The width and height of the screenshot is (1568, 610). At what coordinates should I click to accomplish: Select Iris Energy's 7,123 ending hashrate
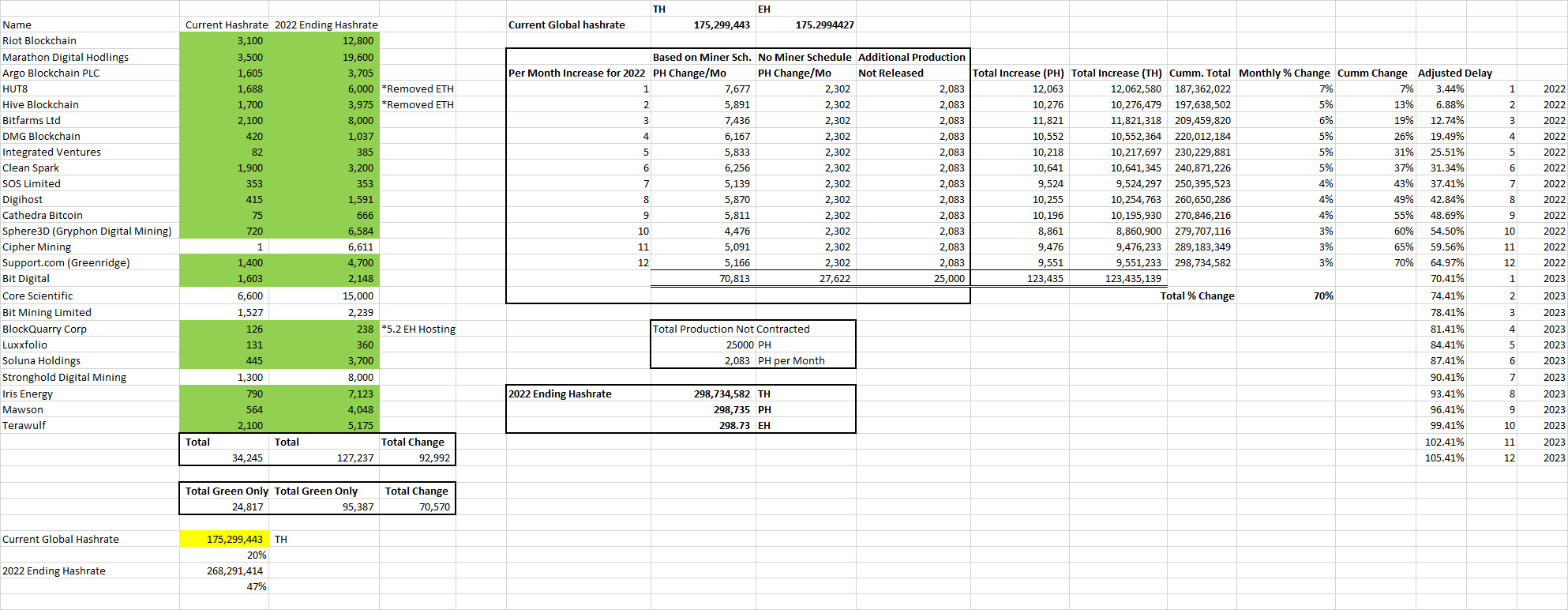tap(361, 393)
